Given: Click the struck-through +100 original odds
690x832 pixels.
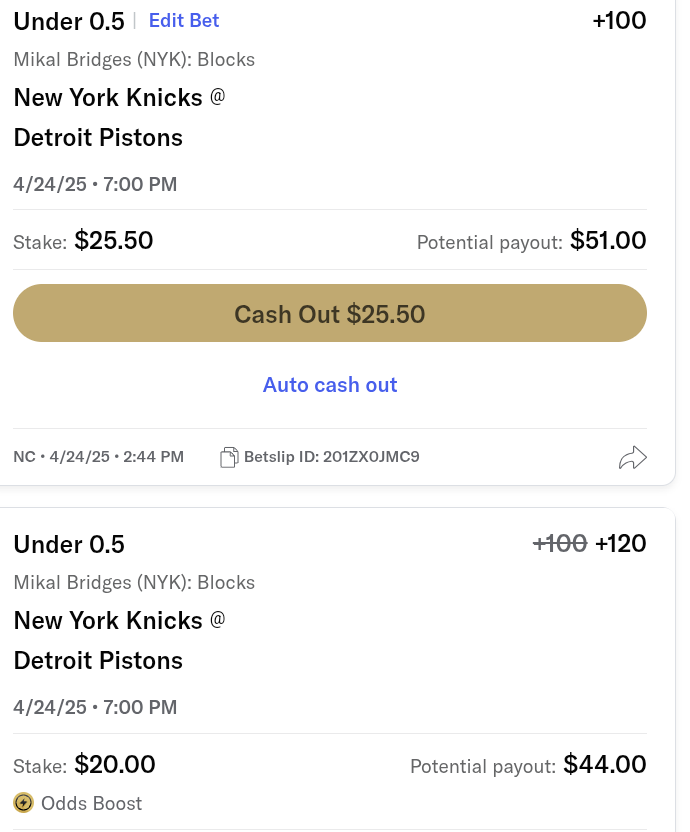Looking at the screenshot, I should tap(560, 543).
